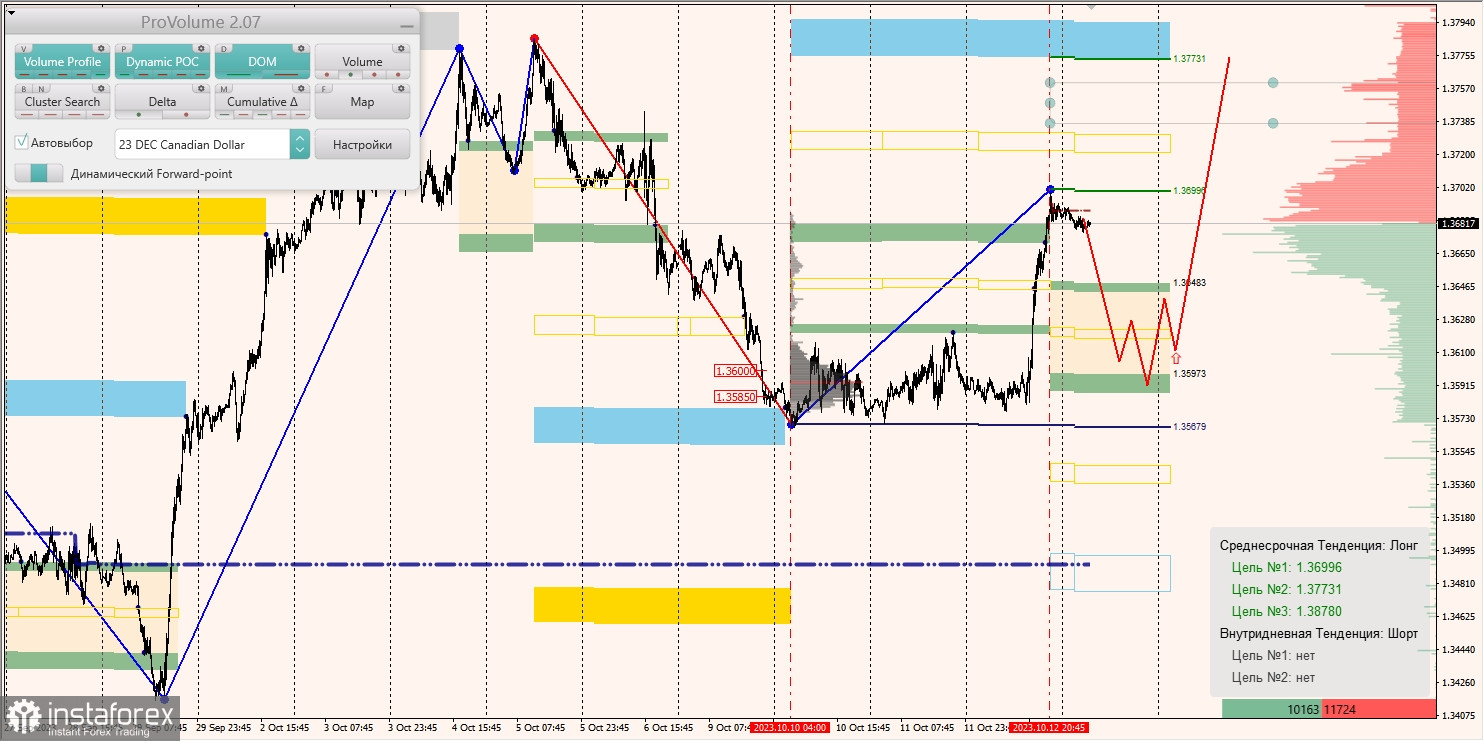Screen dimensions: 1484x741
Task: Open Cumulative Δ gear settings
Action: [300, 88]
